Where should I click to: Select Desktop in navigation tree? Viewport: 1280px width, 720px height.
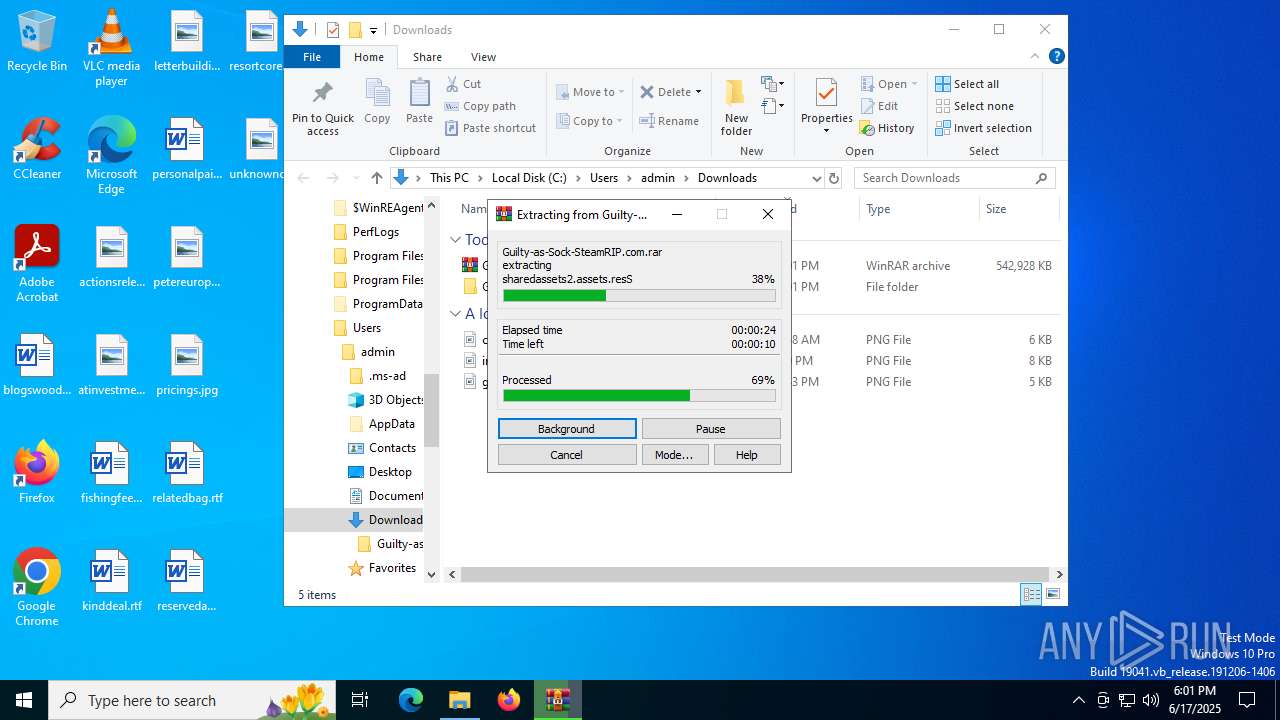tap(380, 472)
